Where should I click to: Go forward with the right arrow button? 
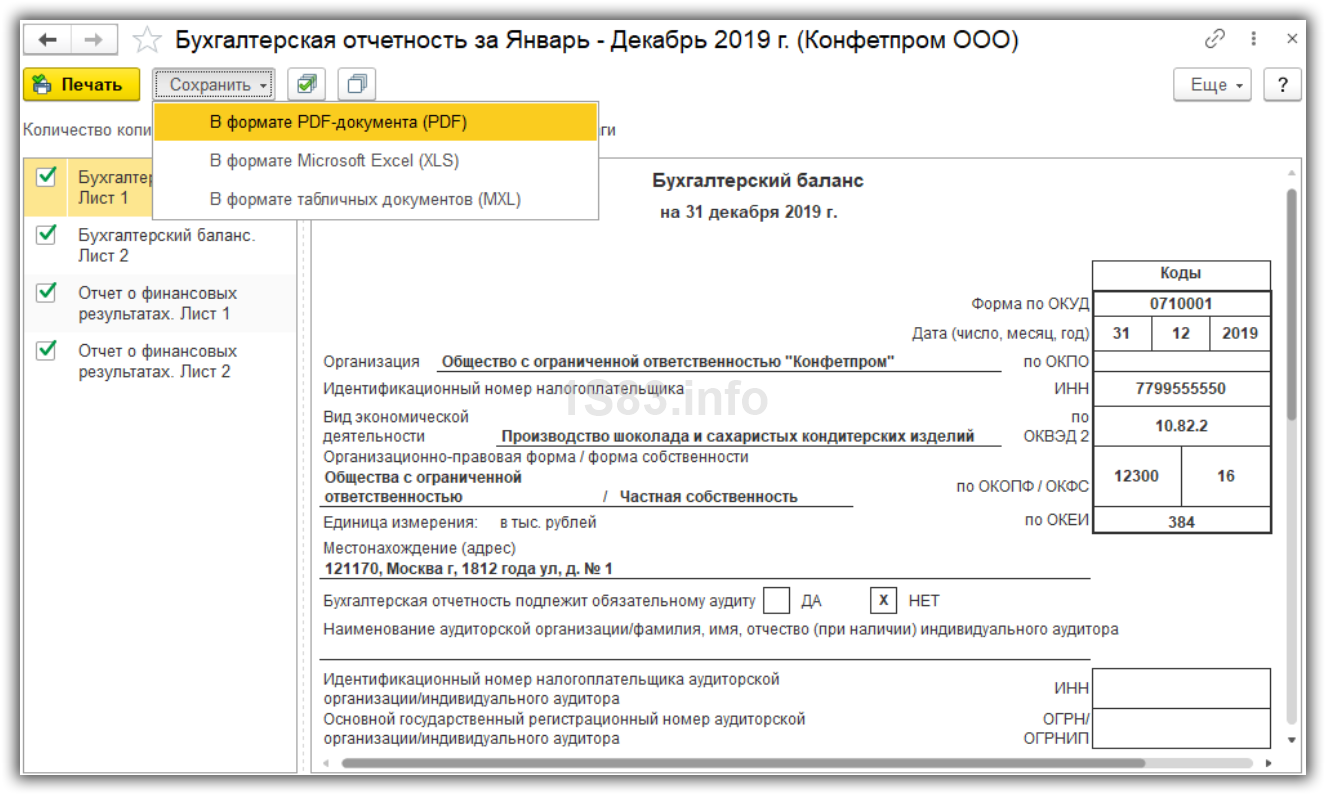point(93,40)
